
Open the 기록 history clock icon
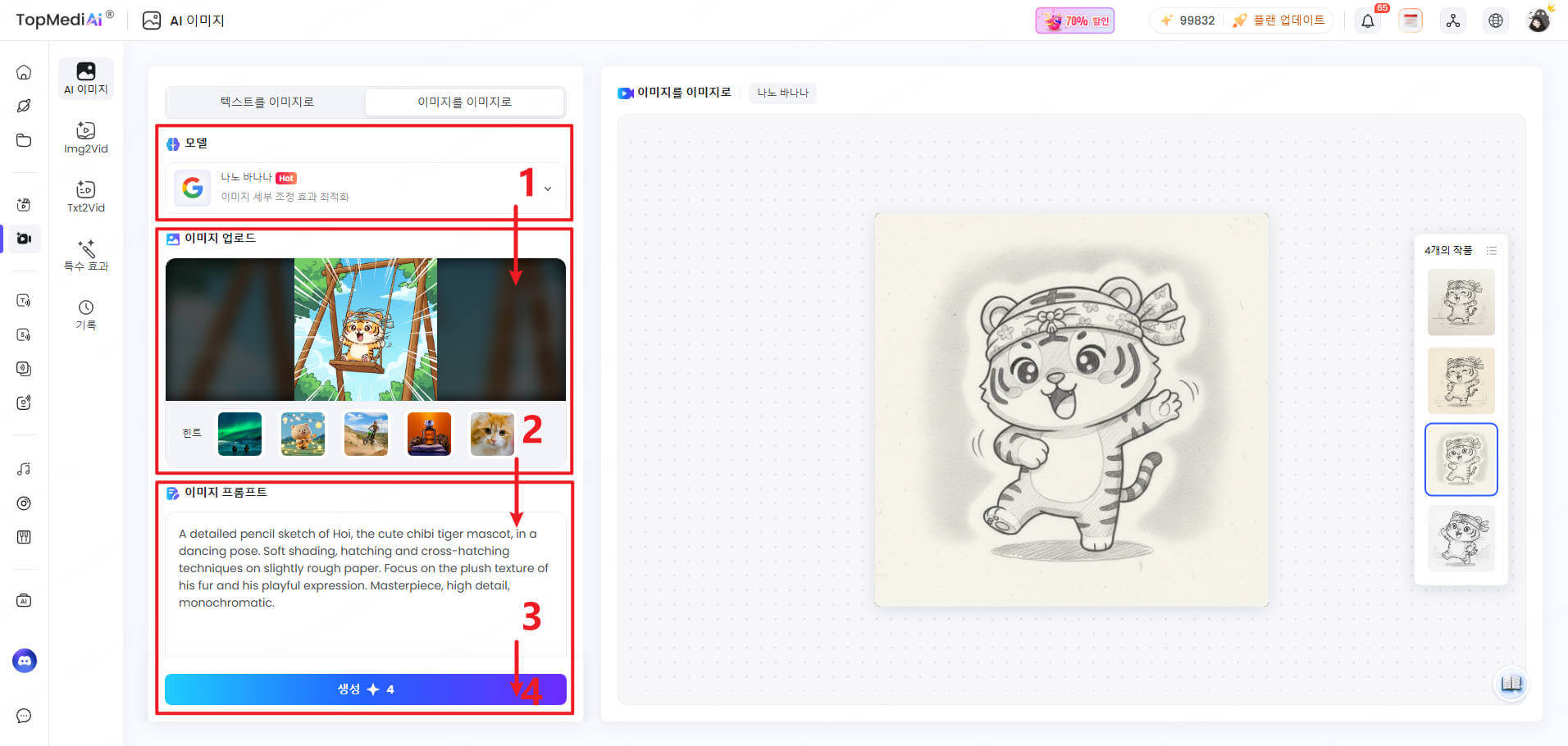coord(85,314)
